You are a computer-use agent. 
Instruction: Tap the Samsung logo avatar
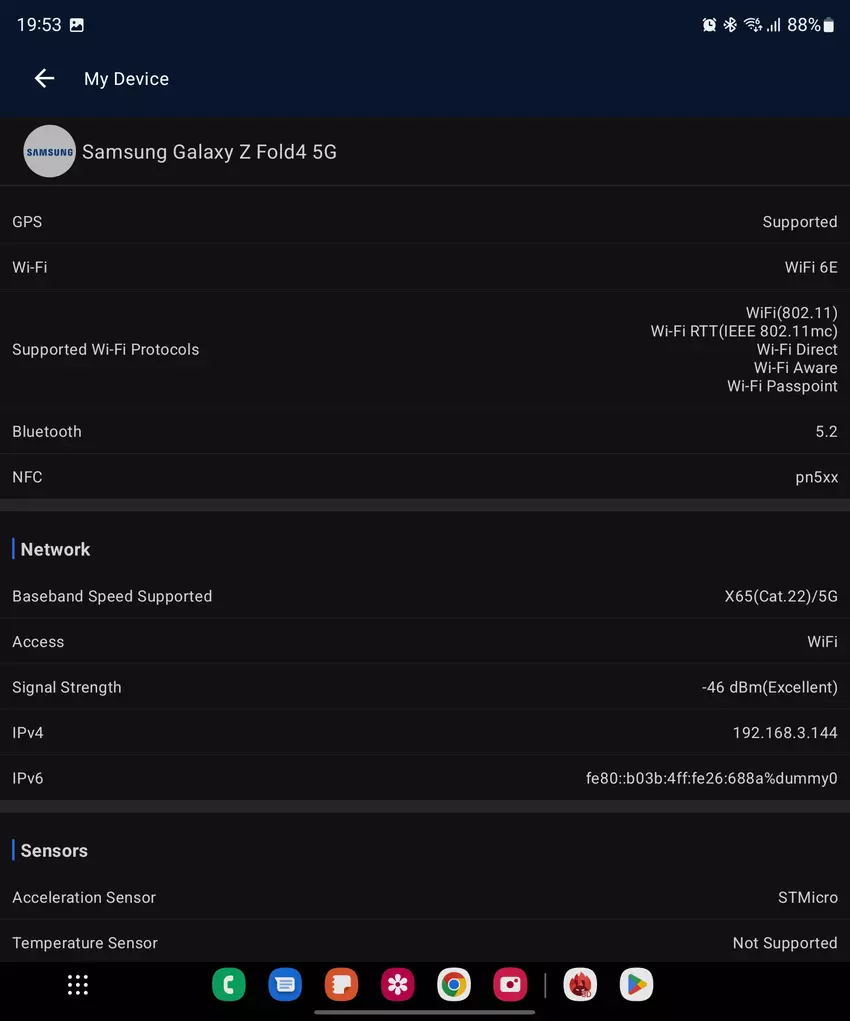[49, 152]
